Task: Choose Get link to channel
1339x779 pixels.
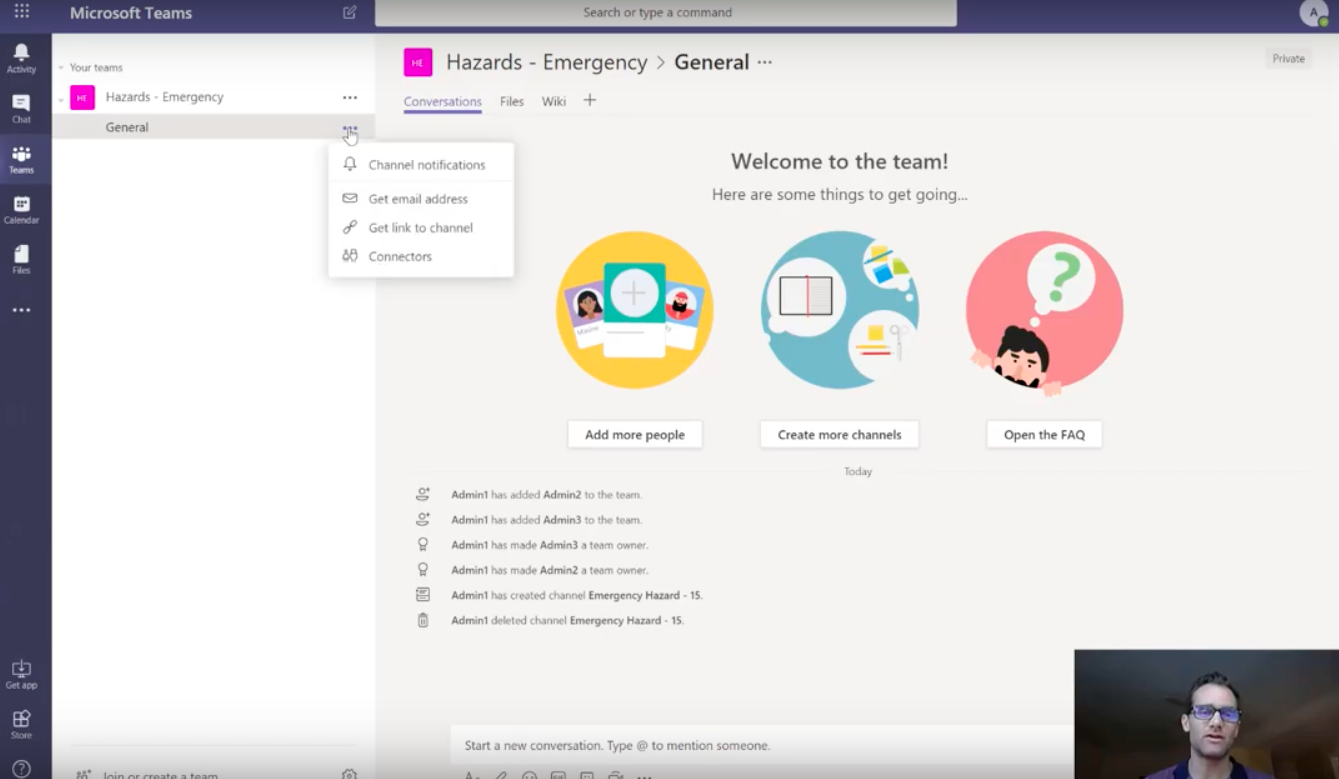Action: tap(421, 228)
